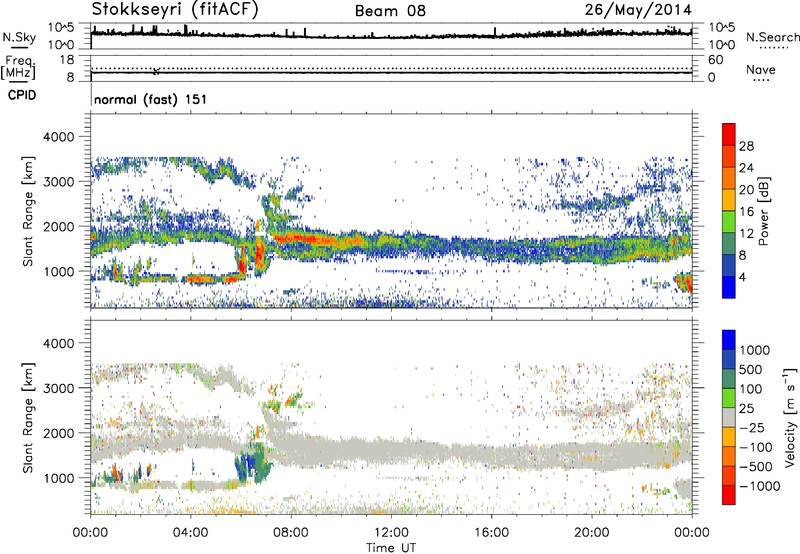Click the 'N.Search' legend label

772,37
